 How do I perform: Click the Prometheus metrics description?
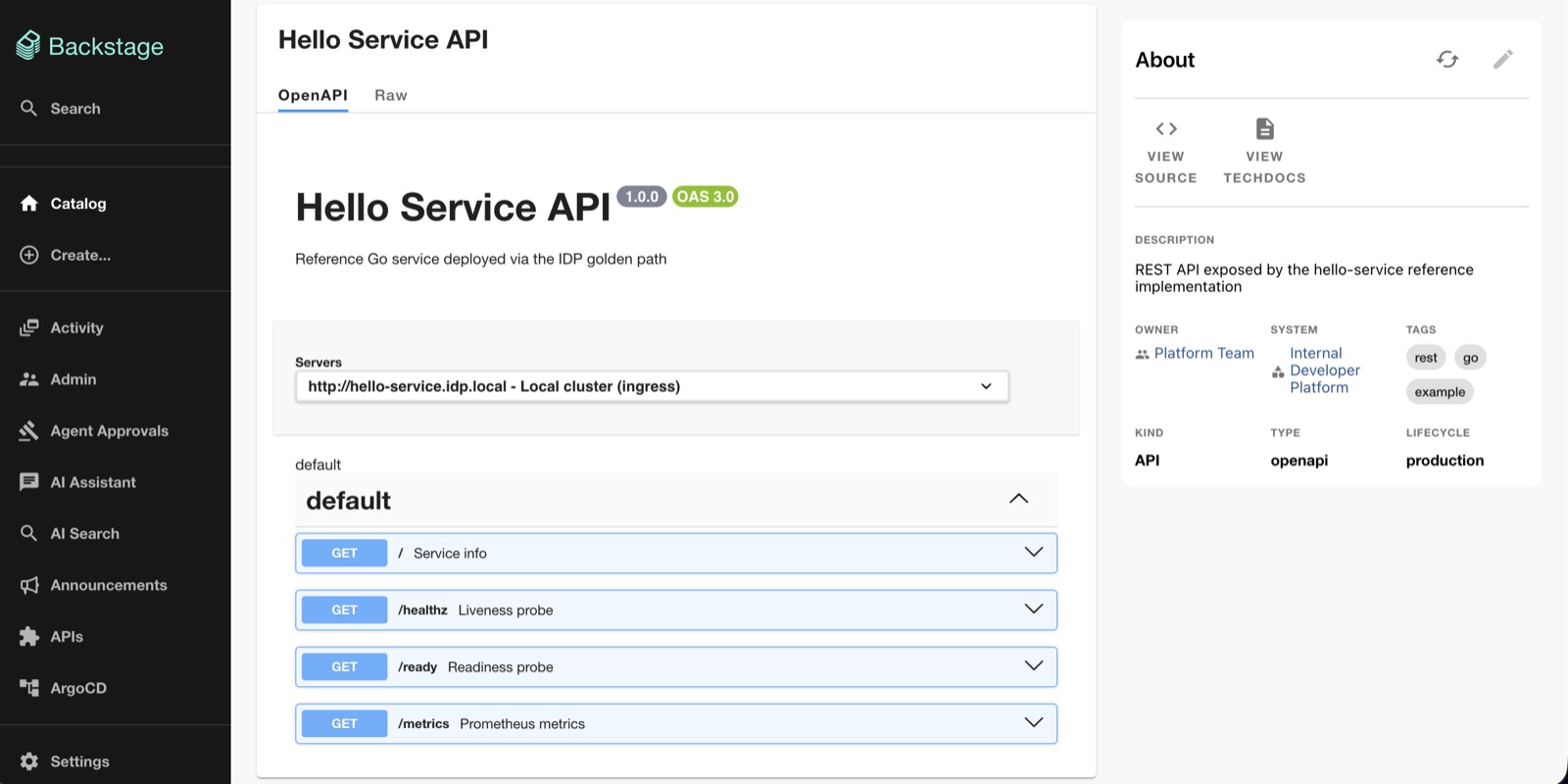tap(522, 723)
